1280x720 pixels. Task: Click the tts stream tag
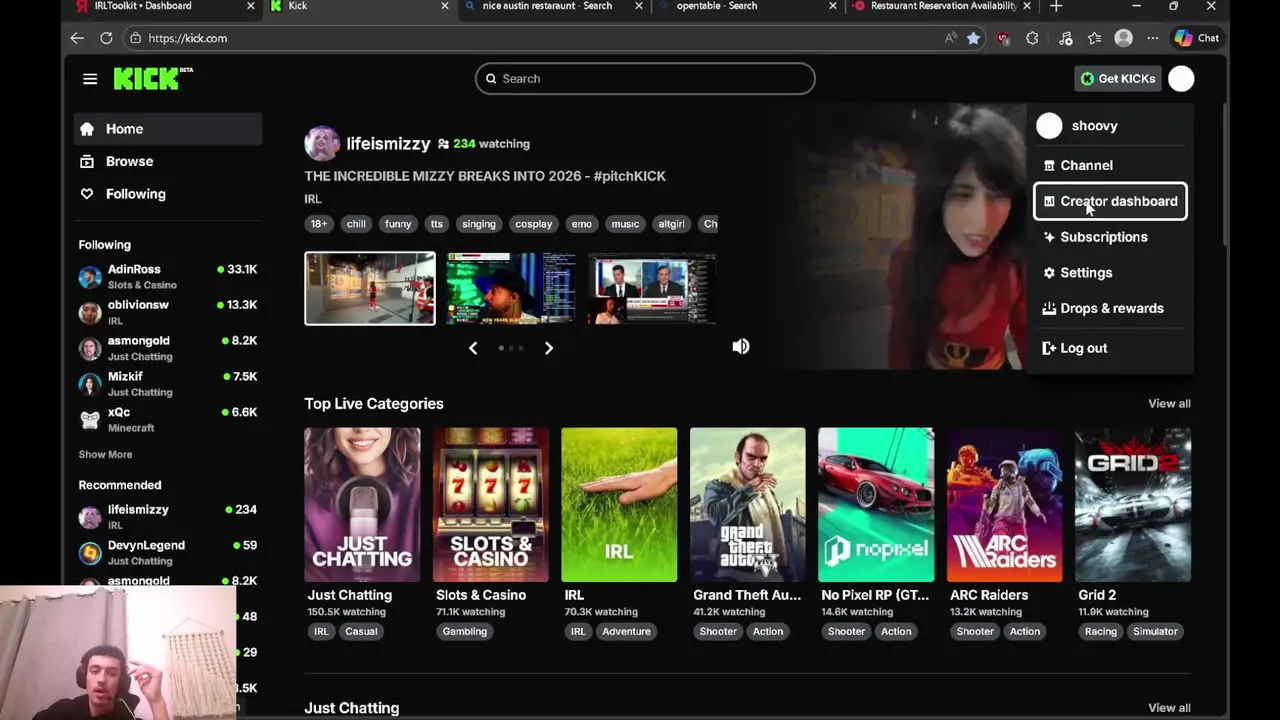[x=436, y=224]
